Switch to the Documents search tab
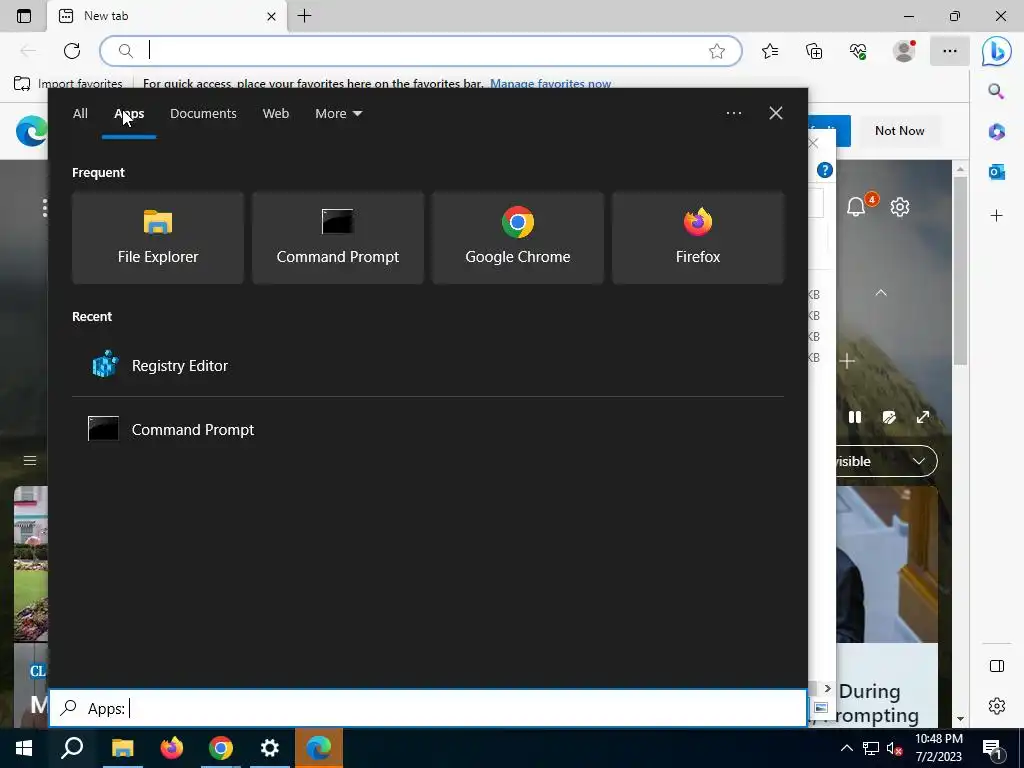1024x768 pixels. 203,114
